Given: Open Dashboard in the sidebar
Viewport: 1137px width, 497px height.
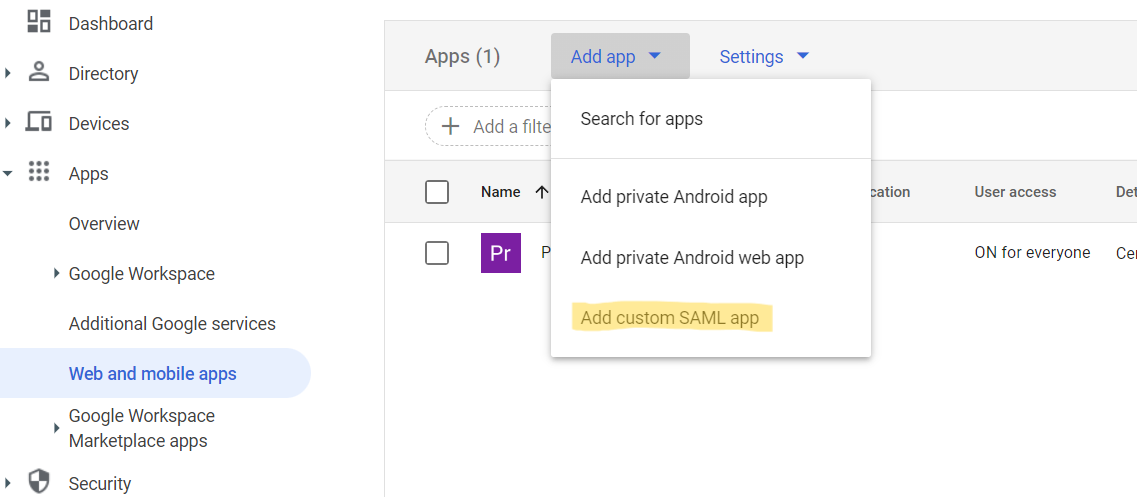Looking at the screenshot, I should point(111,23).
